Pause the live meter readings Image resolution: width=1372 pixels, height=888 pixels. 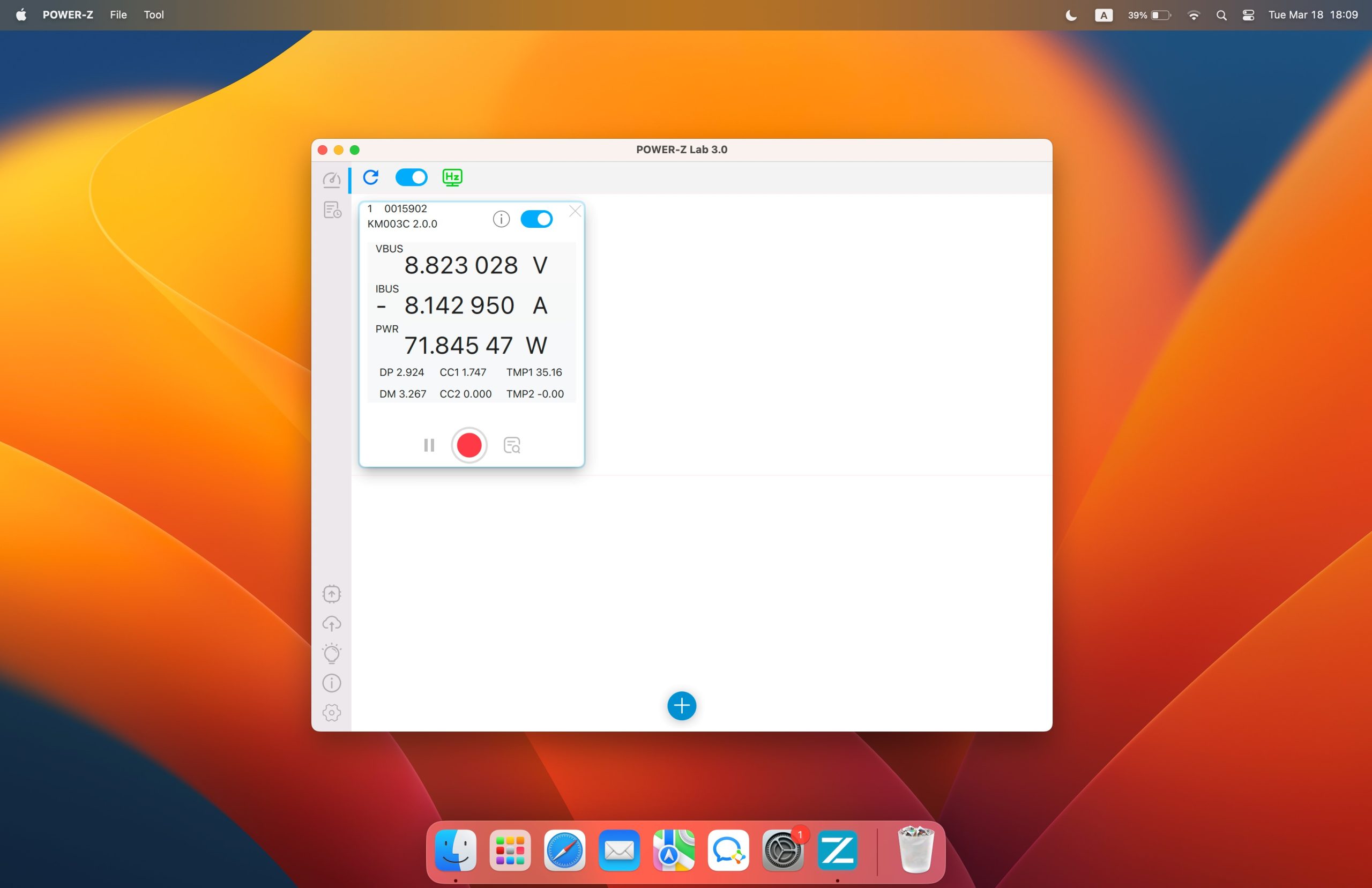pos(429,445)
